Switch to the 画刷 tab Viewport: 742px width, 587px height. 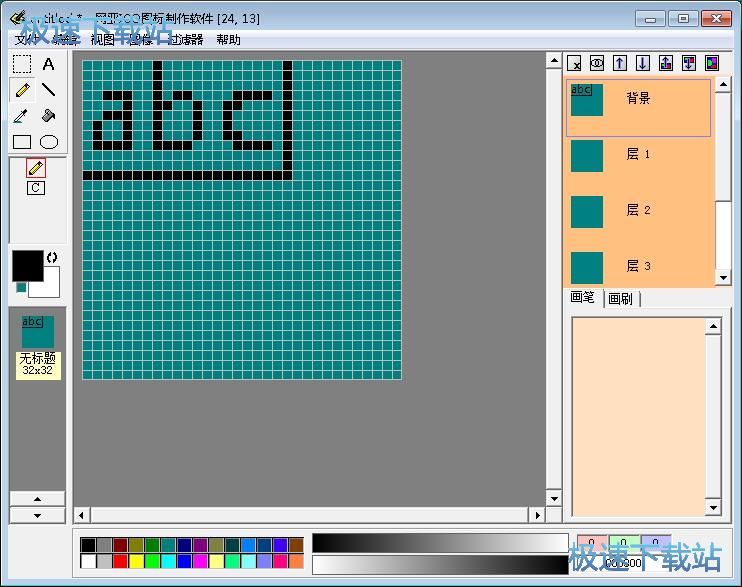coord(621,299)
